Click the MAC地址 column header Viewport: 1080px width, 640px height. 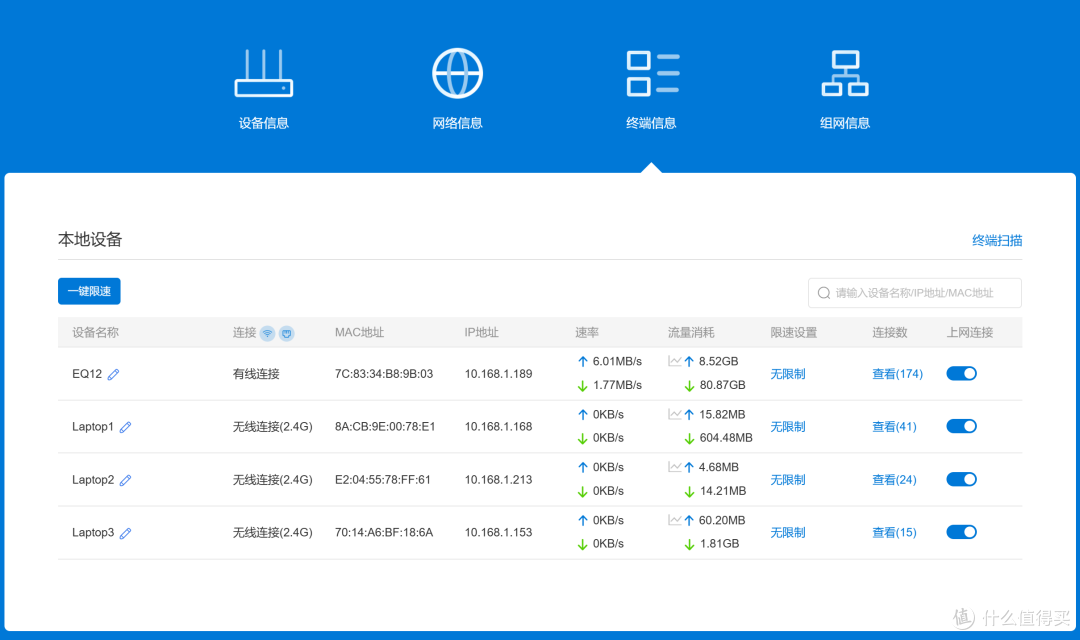point(360,333)
